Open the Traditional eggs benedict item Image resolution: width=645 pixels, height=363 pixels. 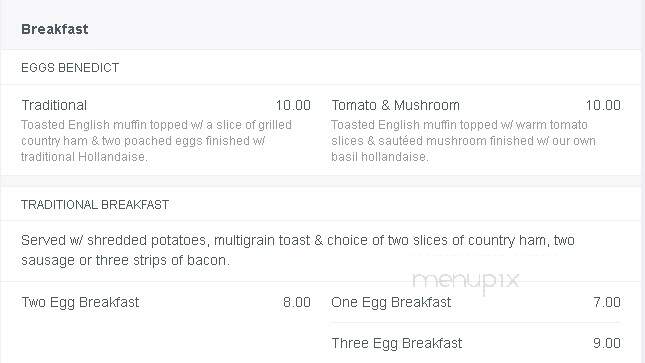point(54,105)
